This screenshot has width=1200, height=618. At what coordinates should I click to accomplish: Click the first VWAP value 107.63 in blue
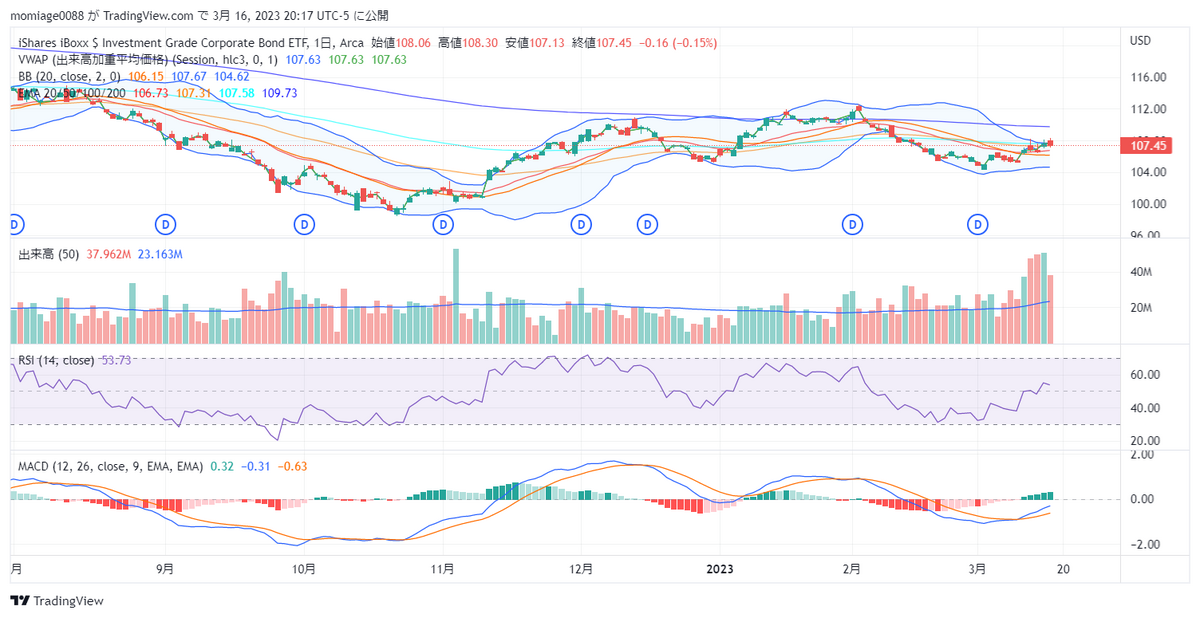303,60
